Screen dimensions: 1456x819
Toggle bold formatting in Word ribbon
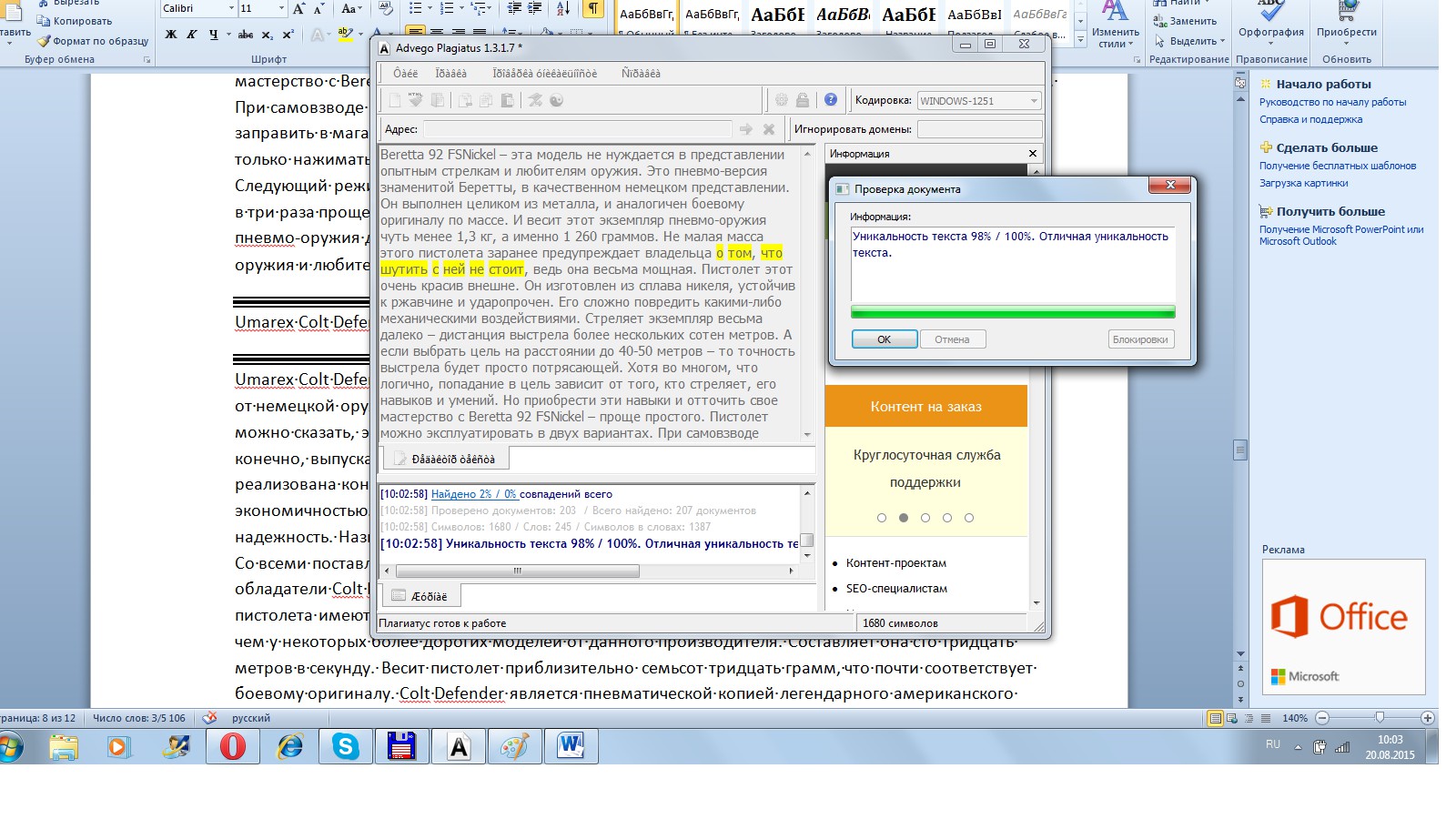point(171,35)
